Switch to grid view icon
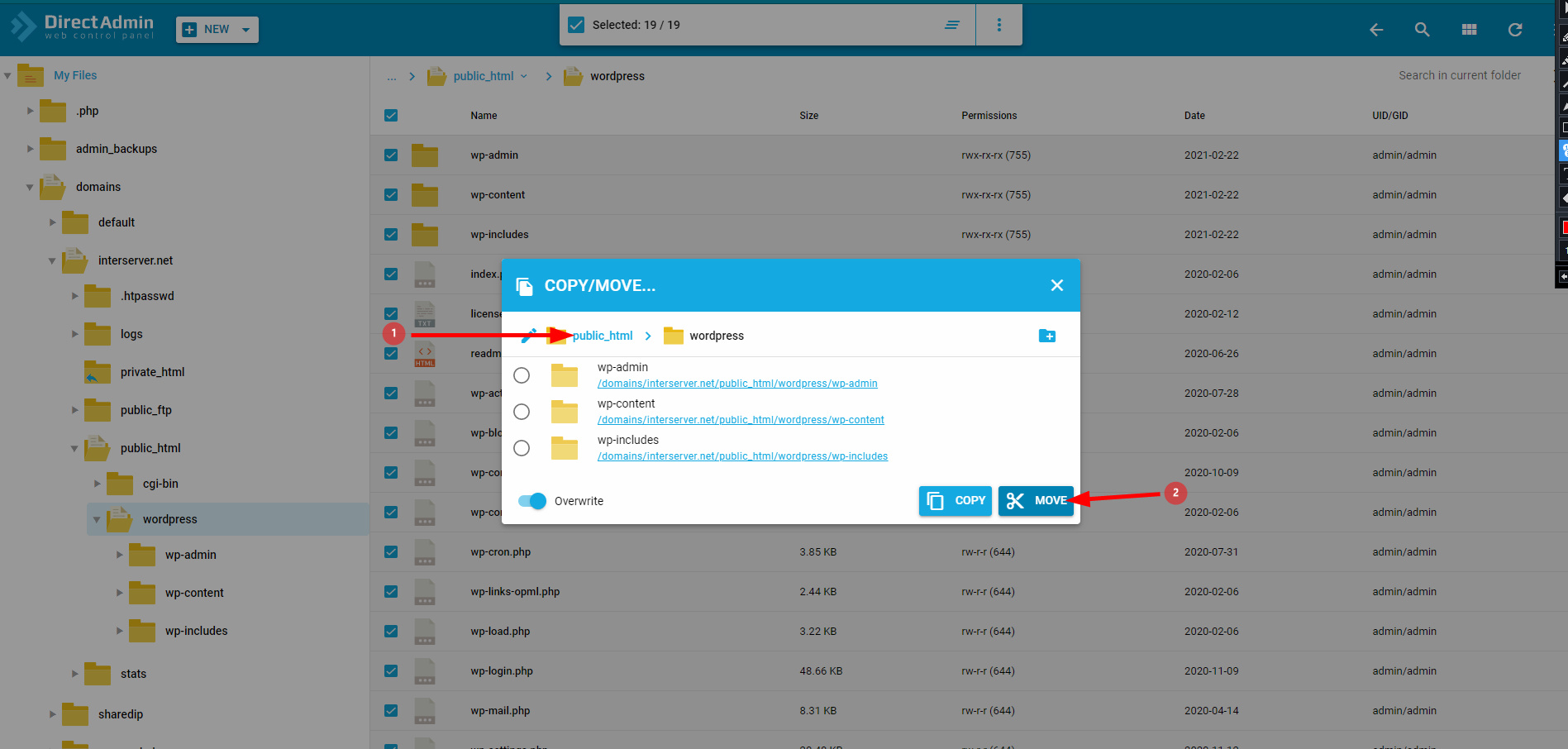1568x749 pixels. tap(1469, 30)
